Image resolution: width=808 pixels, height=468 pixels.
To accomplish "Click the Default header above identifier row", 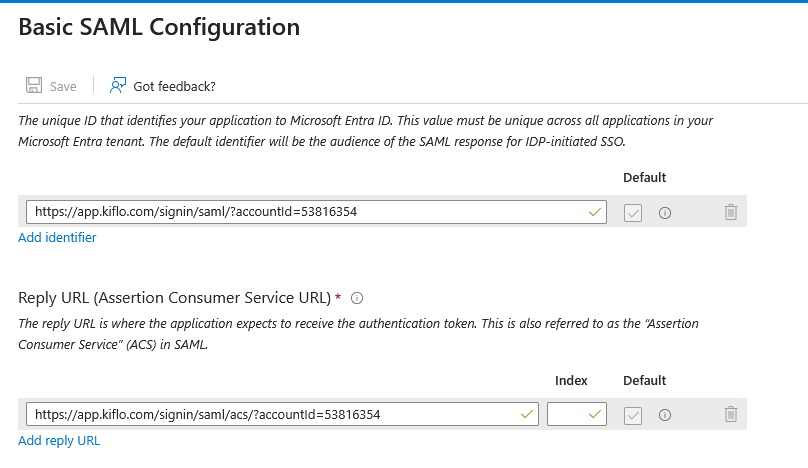I will tap(645, 177).
